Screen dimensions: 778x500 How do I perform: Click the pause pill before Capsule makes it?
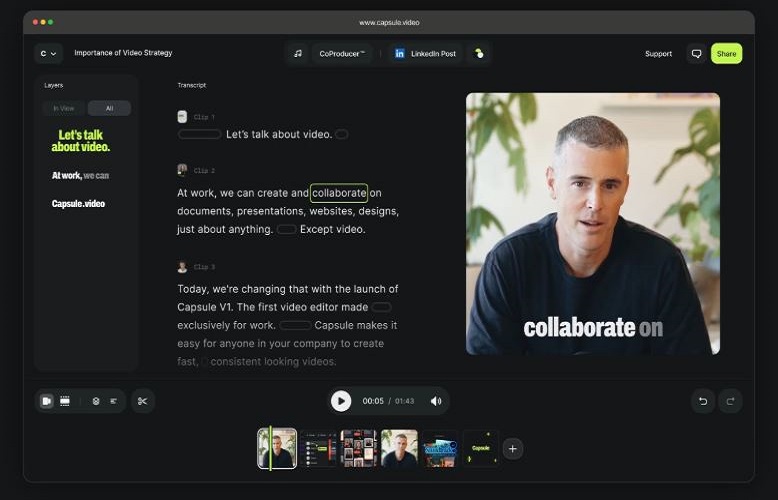(295, 325)
